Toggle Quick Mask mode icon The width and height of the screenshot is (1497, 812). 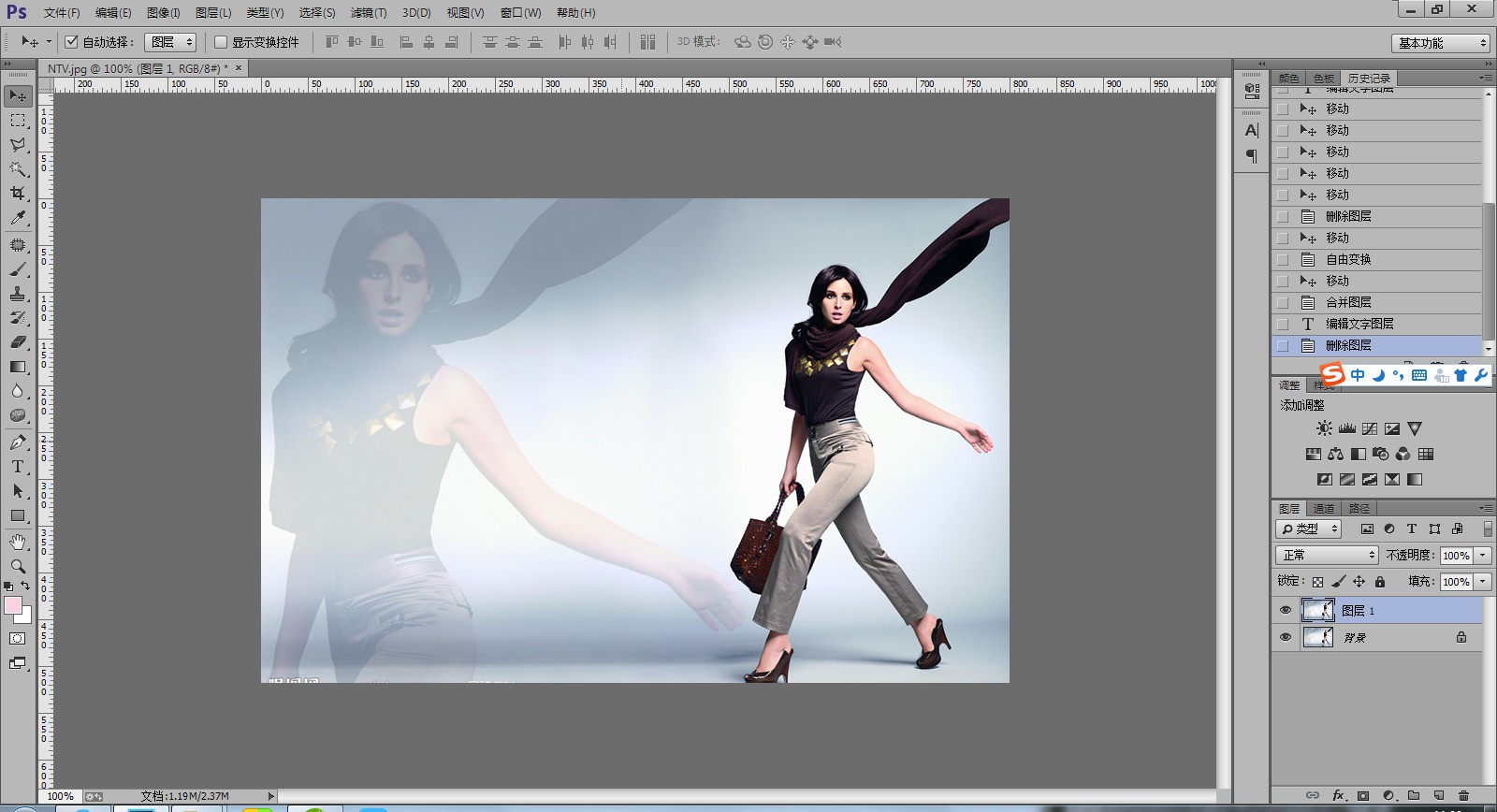click(x=18, y=638)
